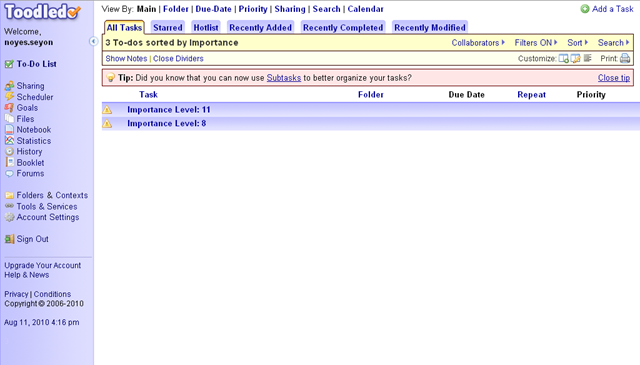Click the second Customize icon
The width and height of the screenshot is (640, 365).
[x=576, y=58]
